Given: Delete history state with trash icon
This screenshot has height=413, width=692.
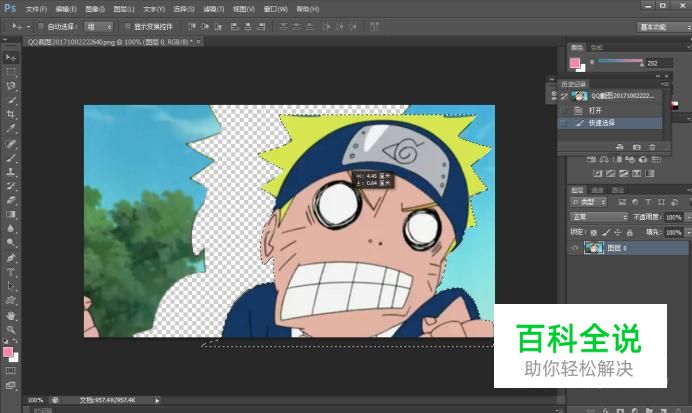Looking at the screenshot, I should 652,147.
